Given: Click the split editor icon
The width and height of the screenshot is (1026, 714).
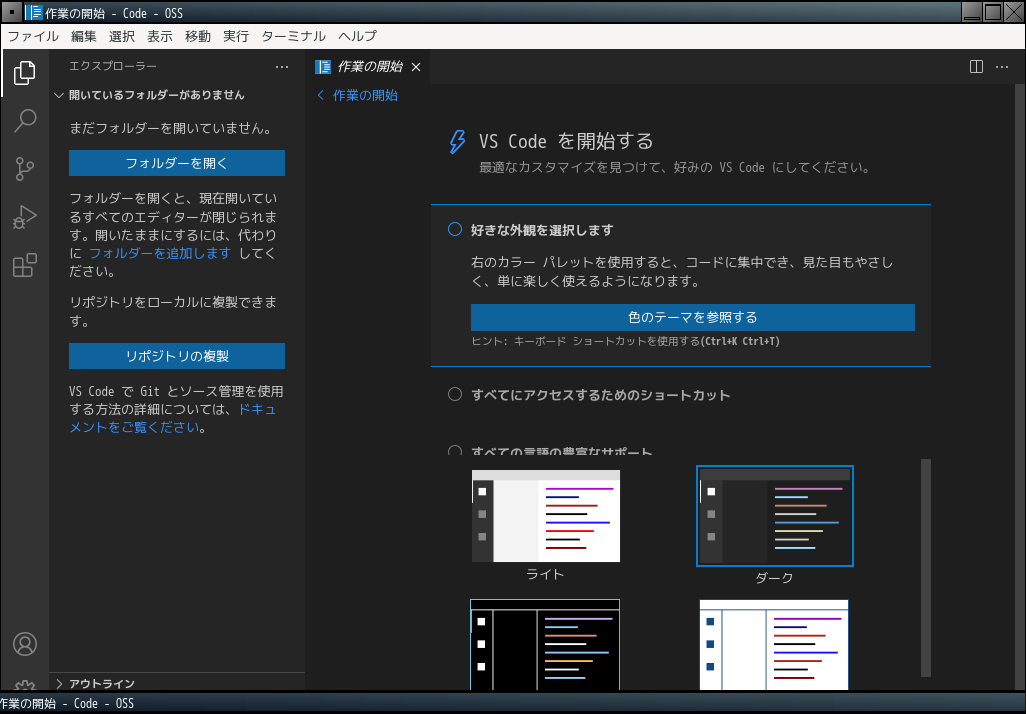Looking at the screenshot, I should 976,67.
